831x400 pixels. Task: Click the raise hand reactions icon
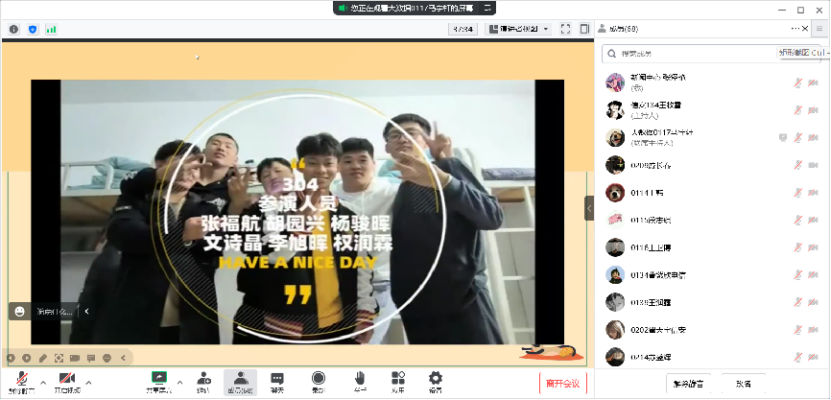(x=358, y=380)
